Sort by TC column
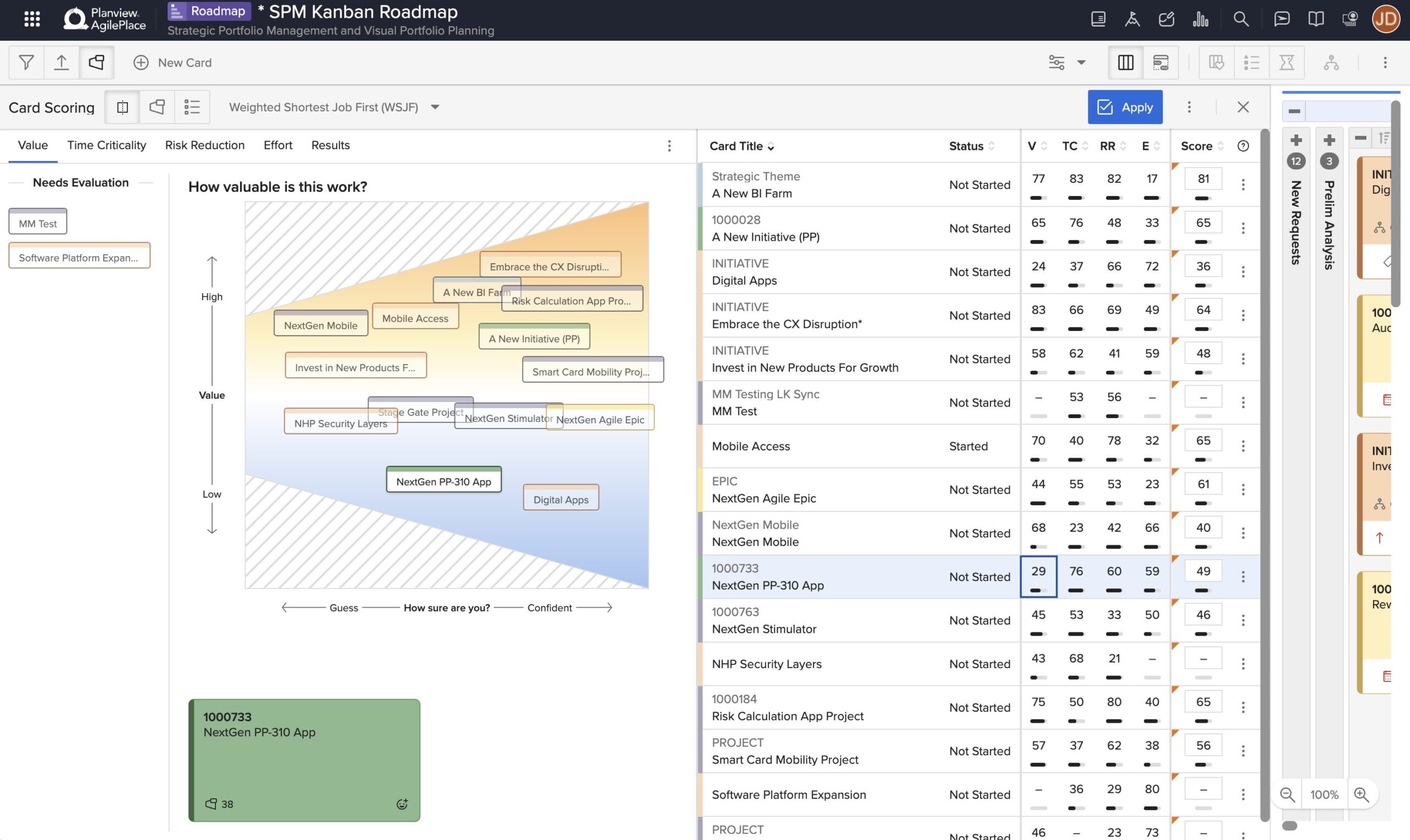 [x=1075, y=146]
